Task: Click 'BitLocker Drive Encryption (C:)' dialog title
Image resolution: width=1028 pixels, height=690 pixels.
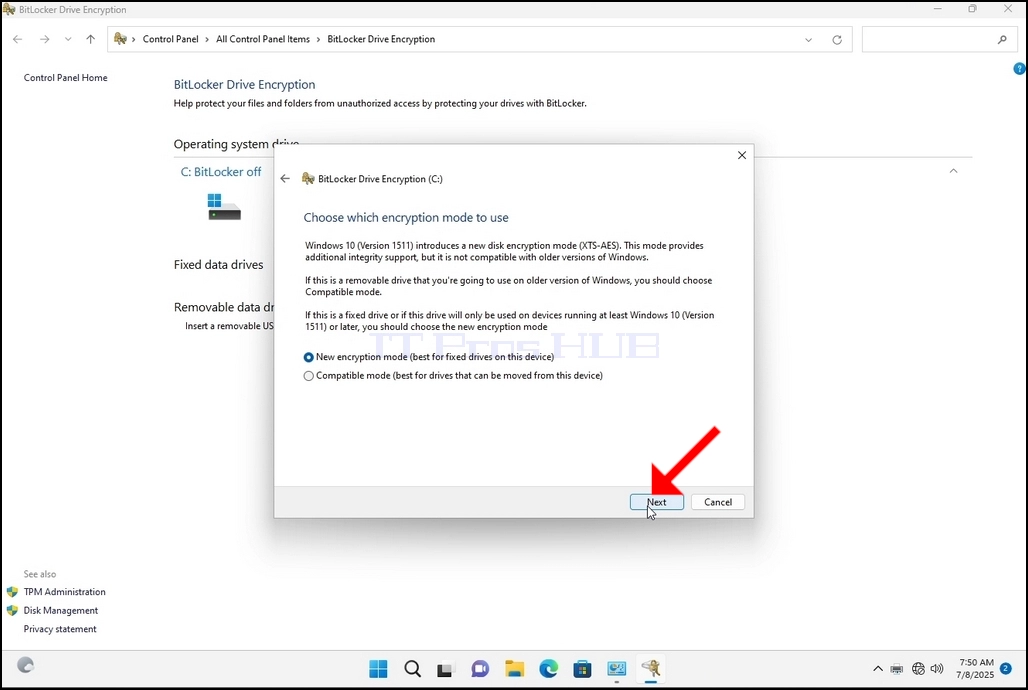Action: click(380, 179)
